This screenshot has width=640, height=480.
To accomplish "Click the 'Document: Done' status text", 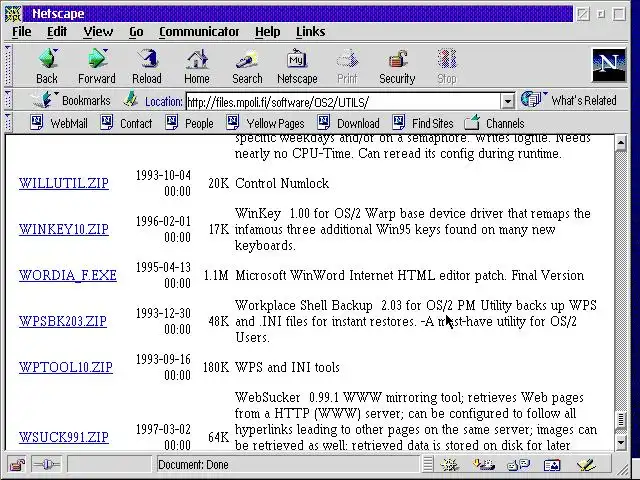I will [x=193, y=464].
